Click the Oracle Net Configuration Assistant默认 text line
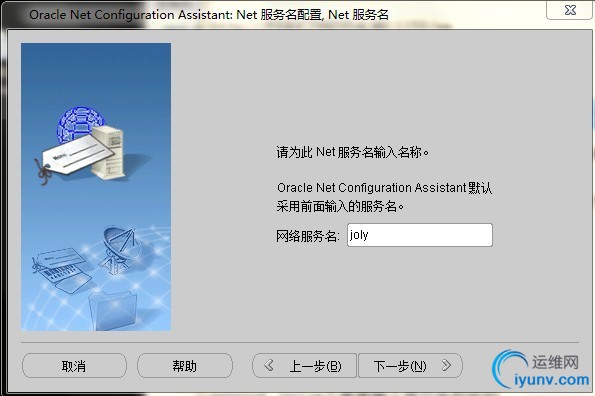The width and height of the screenshot is (595, 396). (x=384, y=188)
